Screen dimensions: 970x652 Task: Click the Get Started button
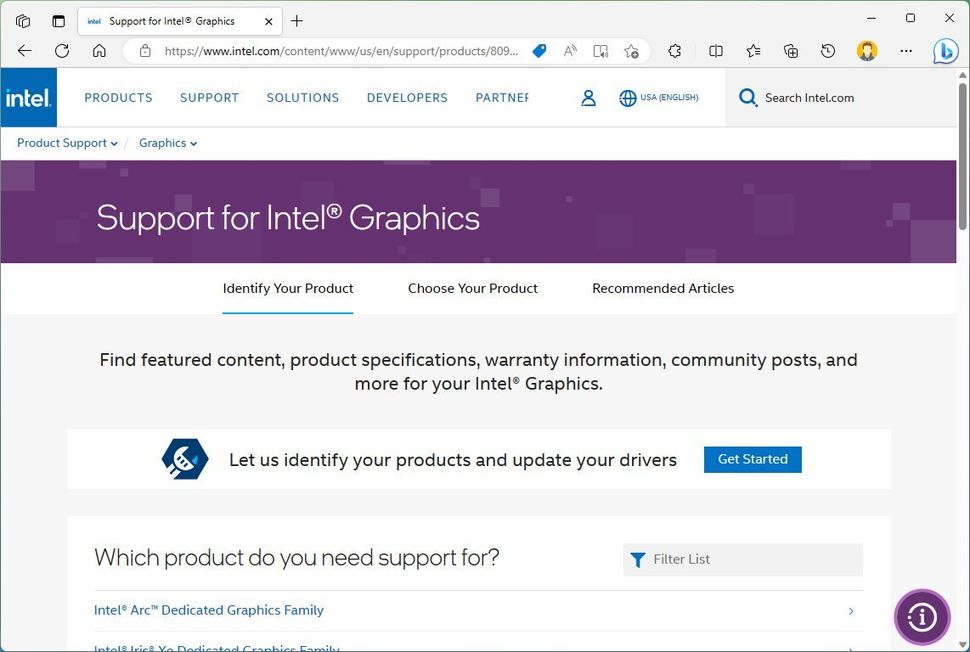(x=752, y=459)
